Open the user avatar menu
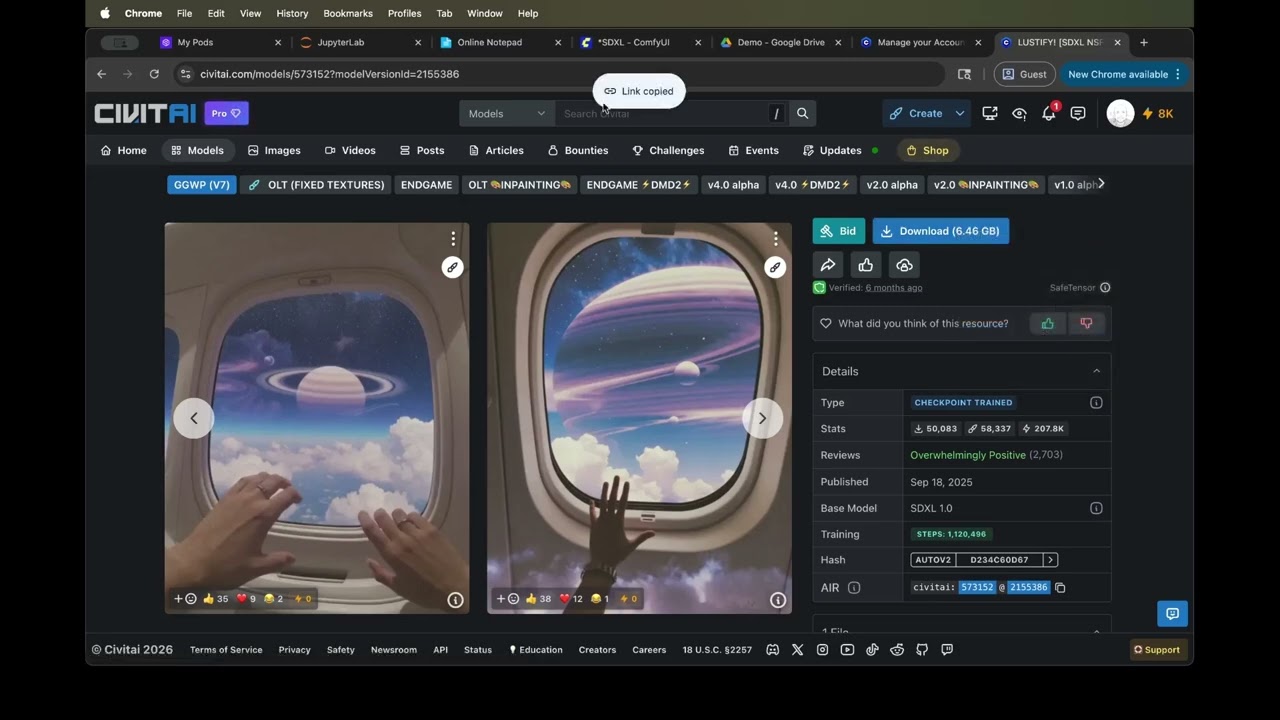 pos(1120,114)
